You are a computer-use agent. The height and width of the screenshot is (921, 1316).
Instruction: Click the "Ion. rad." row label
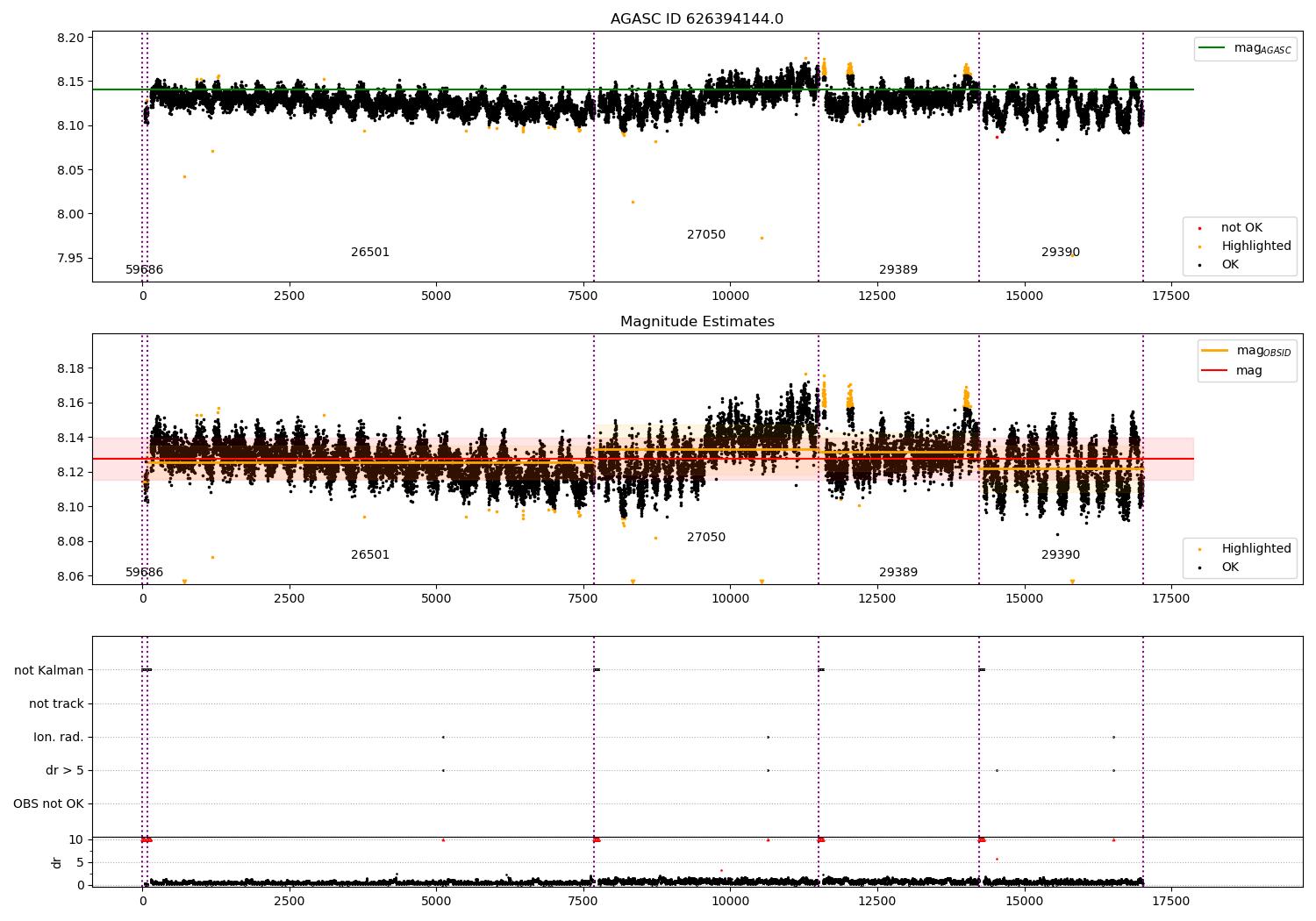[59, 737]
